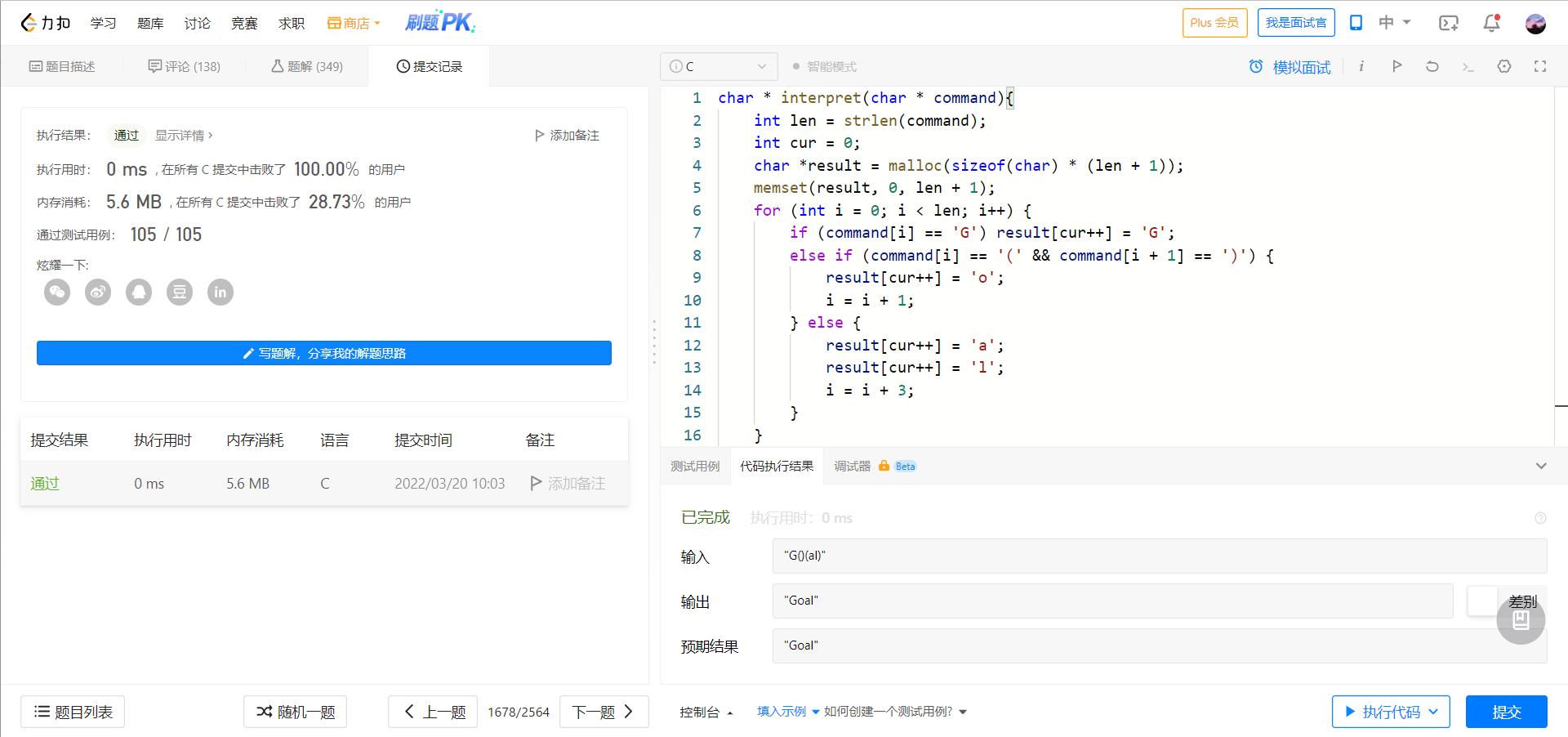
Task: Click 显示详情 to show details
Action: (x=184, y=135)
